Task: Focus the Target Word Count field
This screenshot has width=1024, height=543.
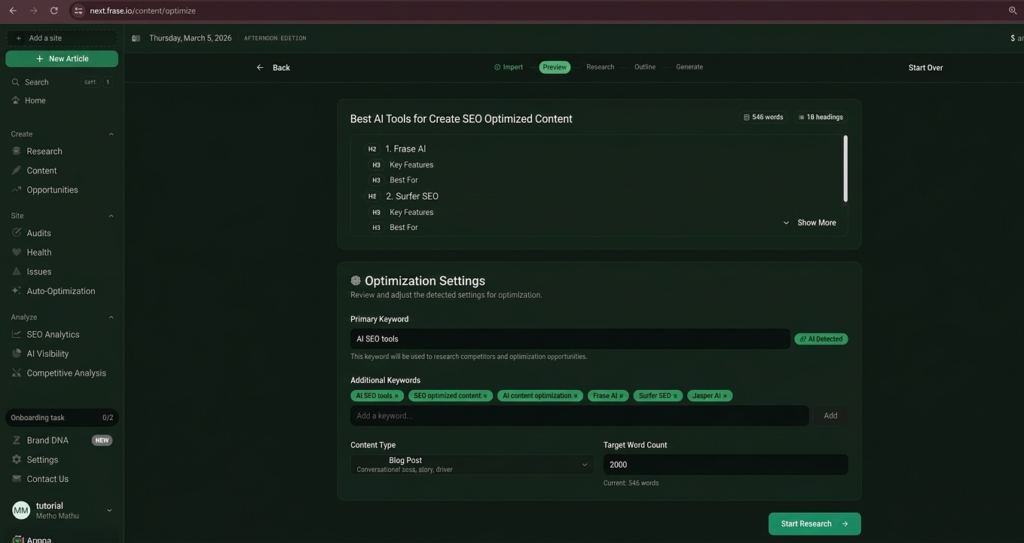Action: 726,465
